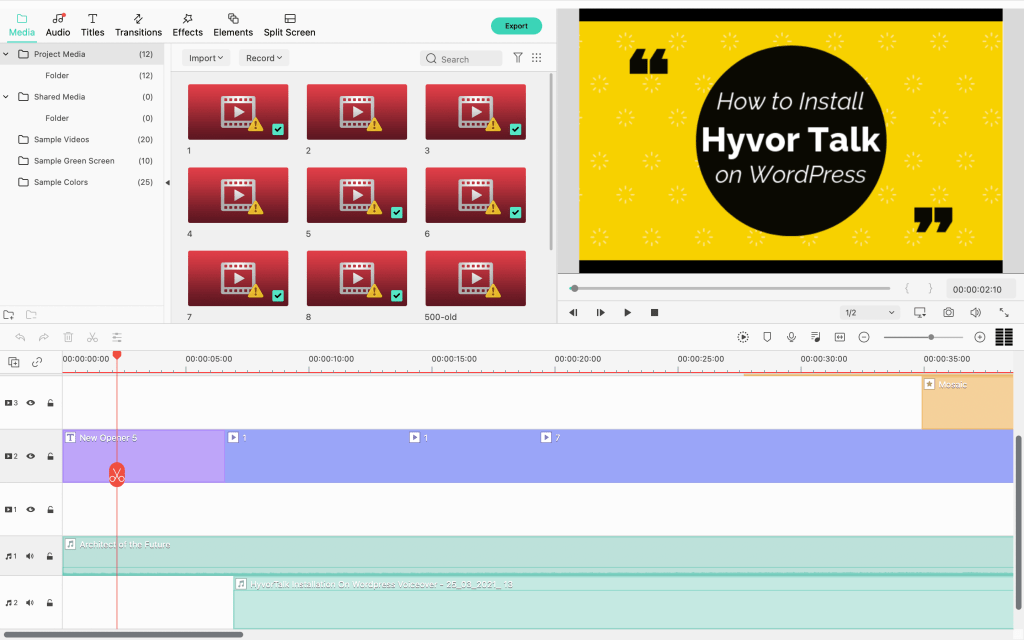Viewport: 1024px width, 640px height.
Task: Click the delete trash icon above the timeline
Action: pos(68,338)
